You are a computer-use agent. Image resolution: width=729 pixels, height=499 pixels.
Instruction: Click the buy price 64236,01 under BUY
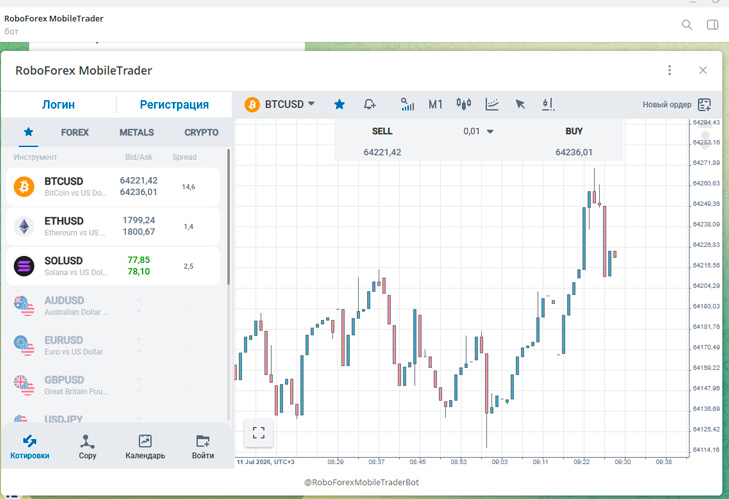click(x=574, y=153)
